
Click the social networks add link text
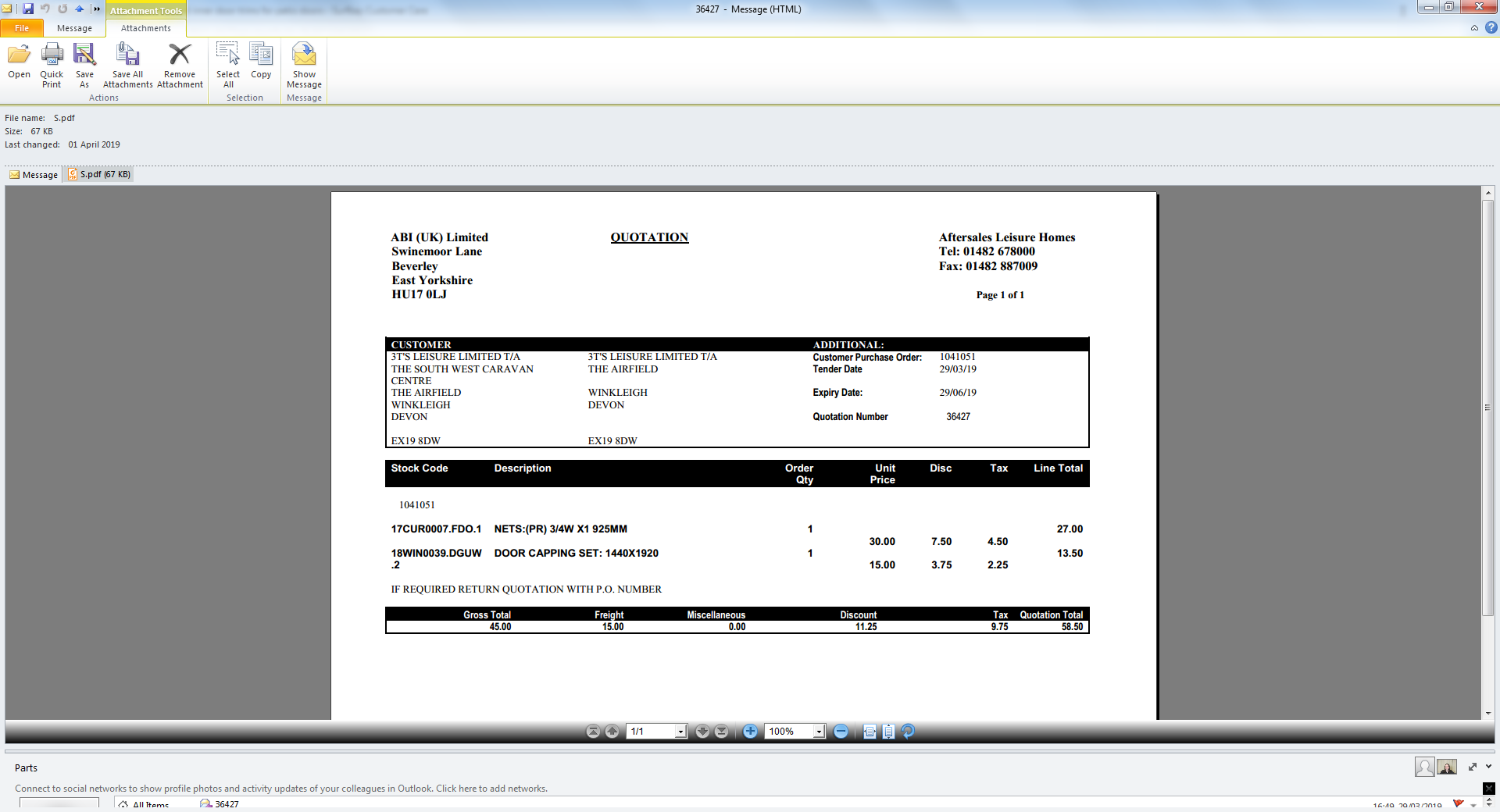[281, 789]
